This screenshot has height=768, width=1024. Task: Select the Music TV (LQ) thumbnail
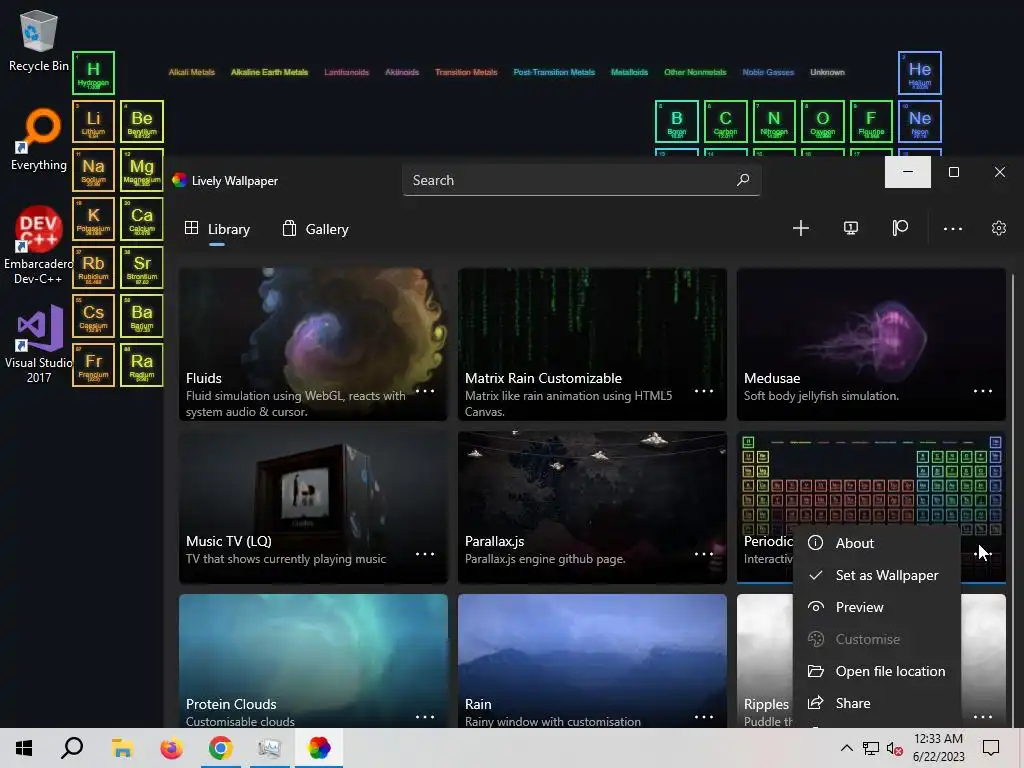coord(313,507)
